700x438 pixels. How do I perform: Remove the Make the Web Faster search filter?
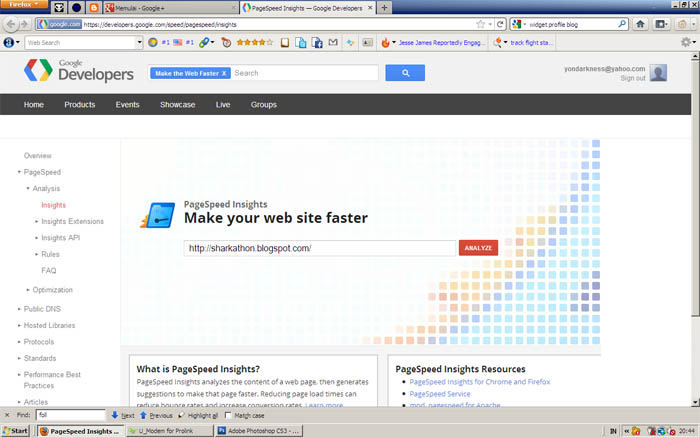pyautogui.click(x=224, y=73)
